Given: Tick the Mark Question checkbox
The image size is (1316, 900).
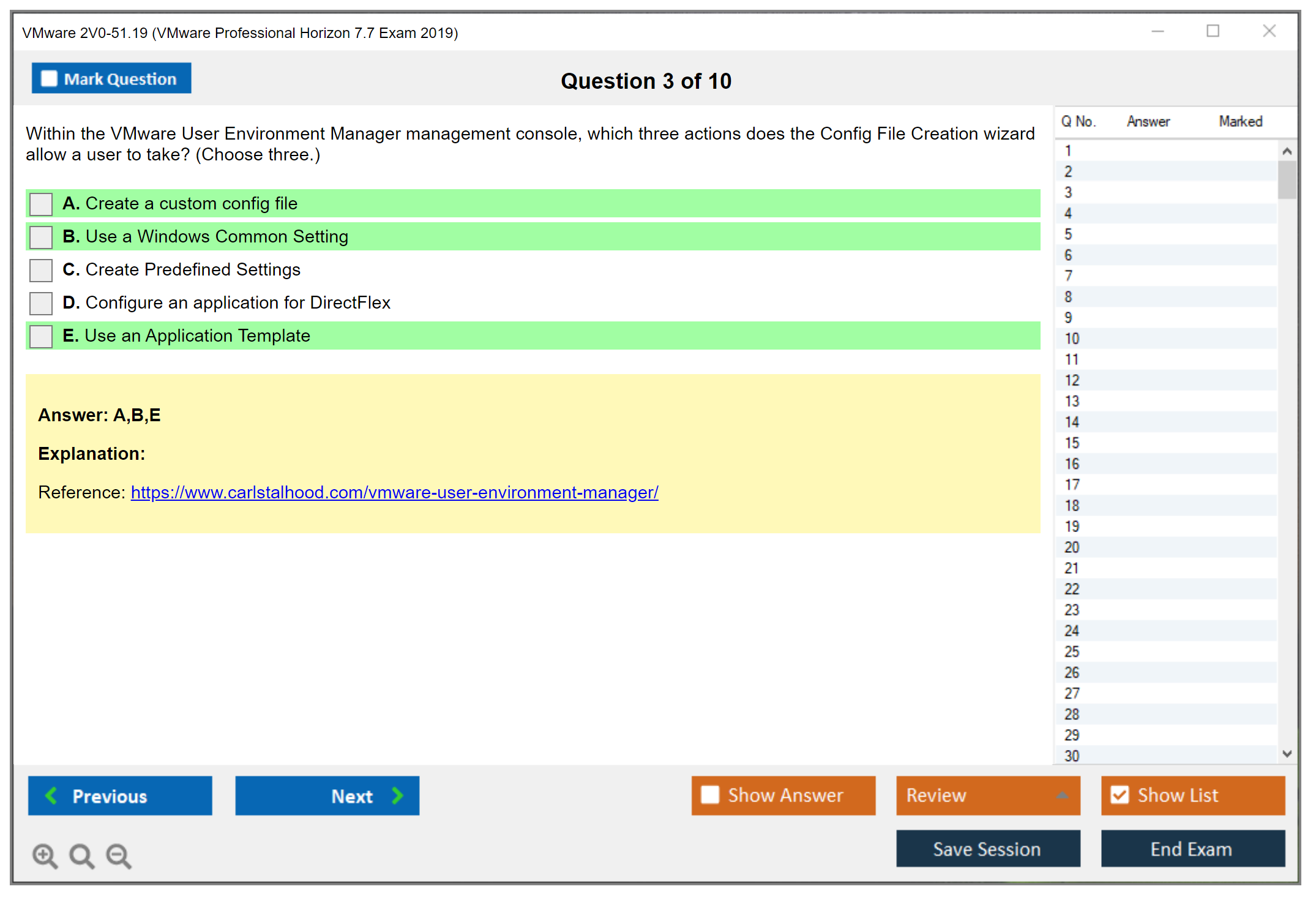Looking at the screenshot, I should click(x=49, y=79).
